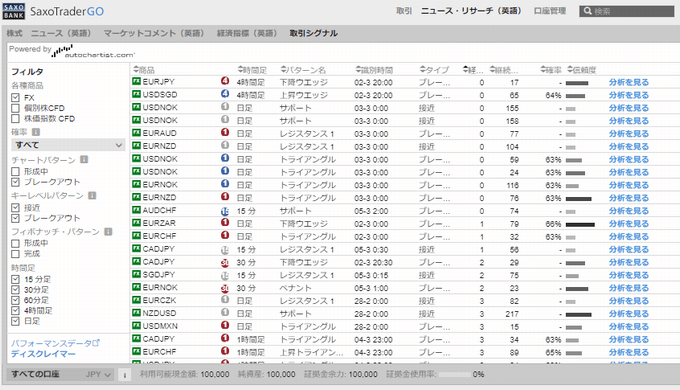Click the 検索 search input field
Screen dimensions: 680x390
(x=627, y=11)
